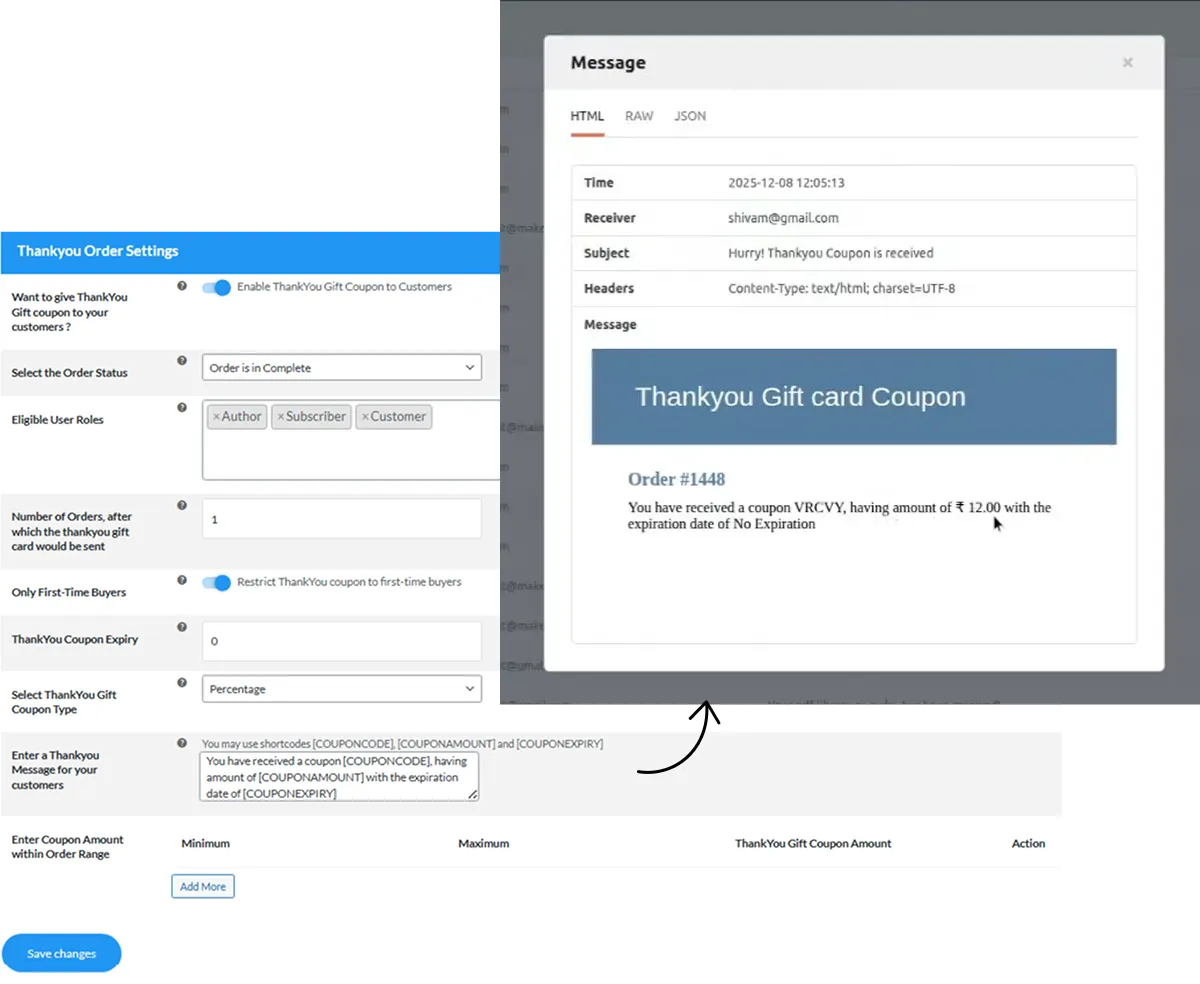The image size is (1200, 984).
Task: Click the Add More button
Action: tap(203, 886)
